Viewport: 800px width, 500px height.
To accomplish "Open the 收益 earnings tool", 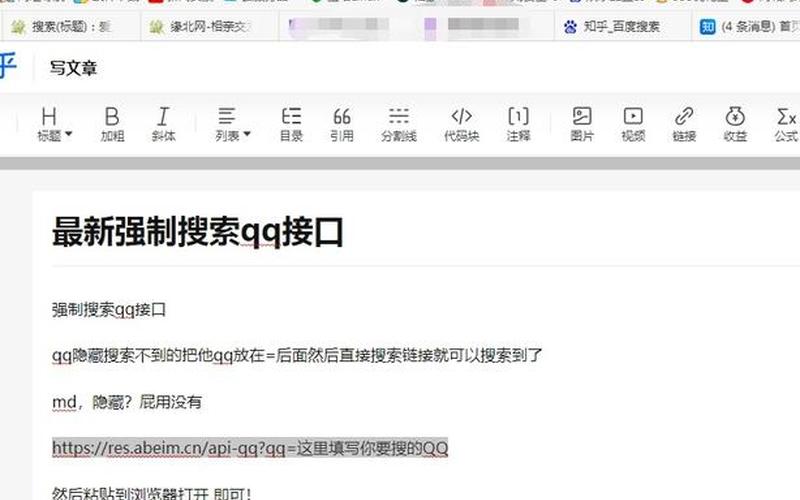I will pyautogui.click(x=735, y=124).
